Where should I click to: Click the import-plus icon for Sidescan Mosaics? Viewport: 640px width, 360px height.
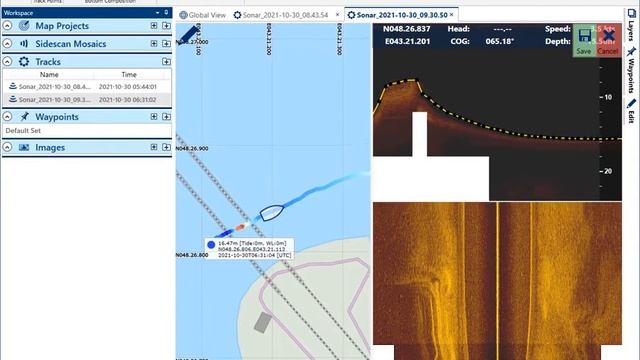click(x=166, y=44)
